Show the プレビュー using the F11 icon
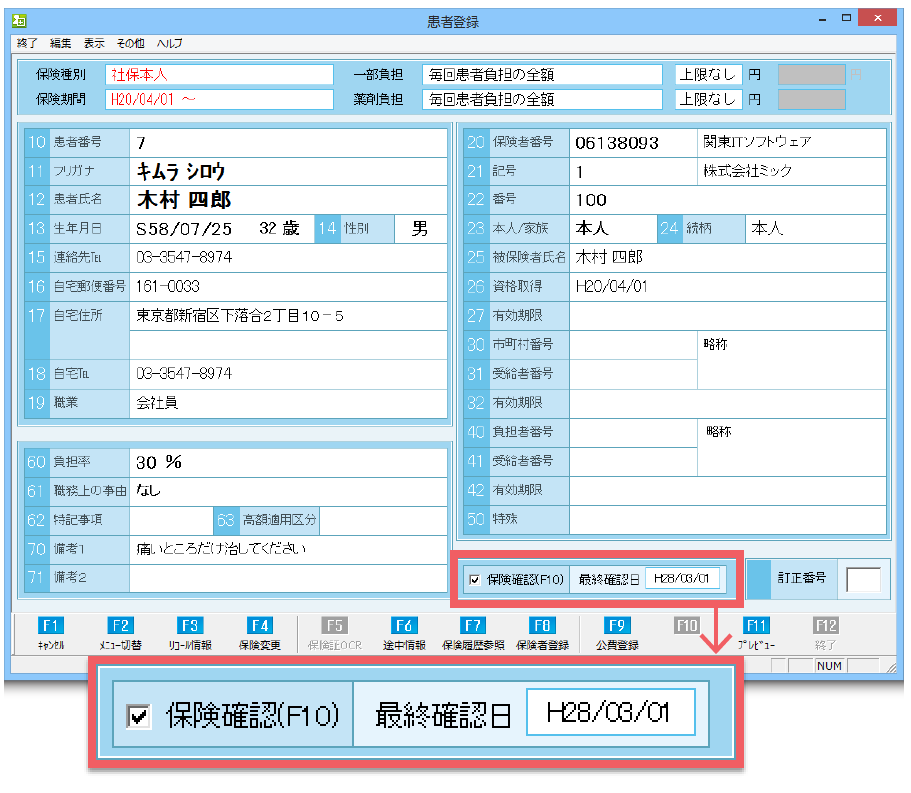The width and height of the screenshot is (911, 793). pyautogui.click(x=756, y=632)
